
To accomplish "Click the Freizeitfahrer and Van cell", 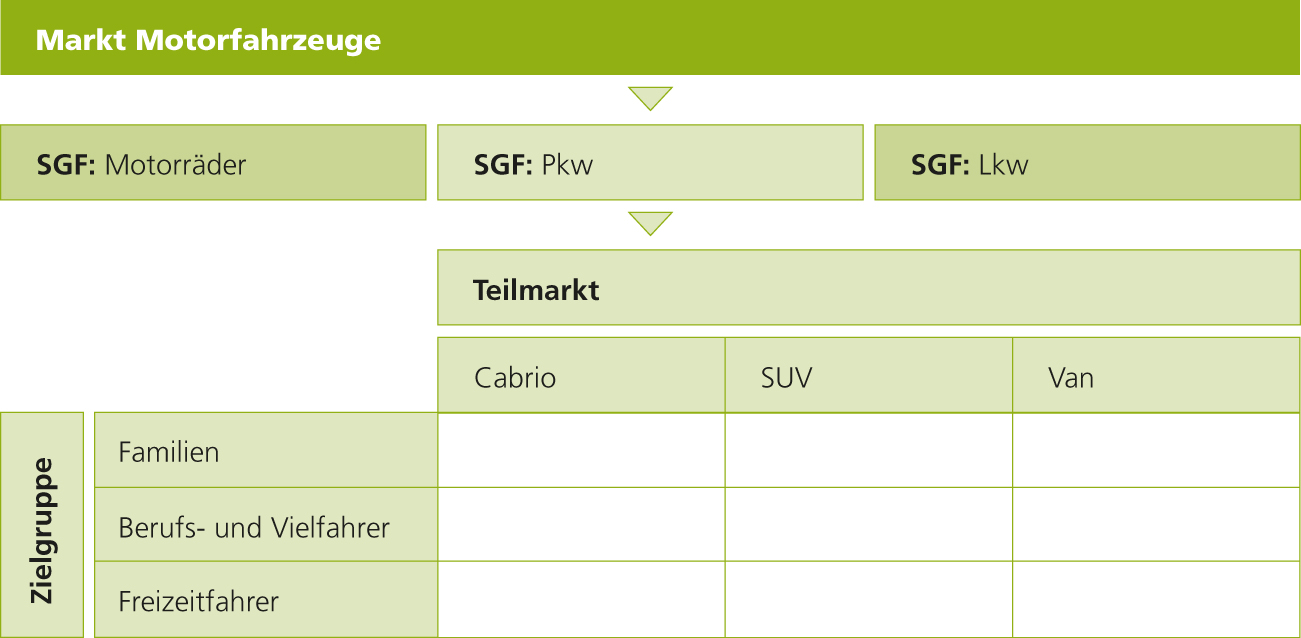I will [1156, 600].
